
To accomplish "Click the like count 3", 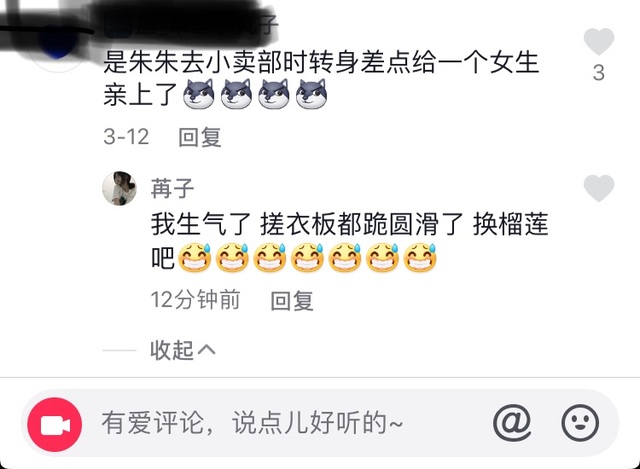I will 599,73.
